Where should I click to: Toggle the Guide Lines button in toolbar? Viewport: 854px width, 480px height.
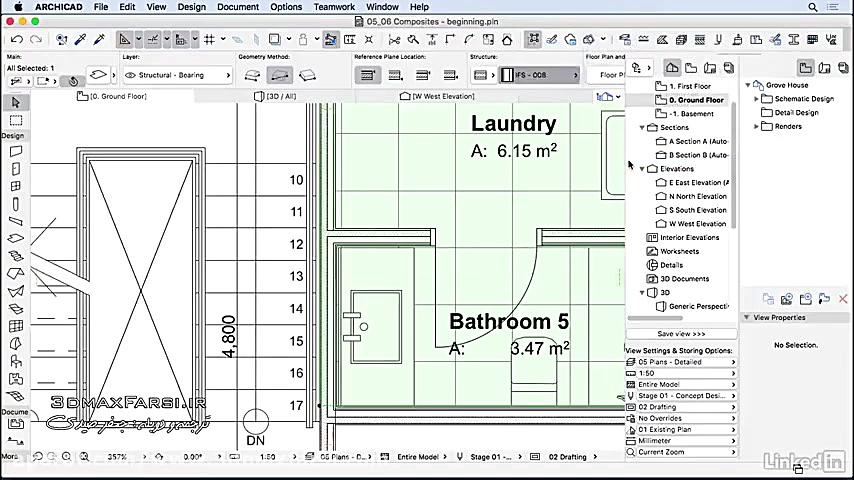click(125, 39)
